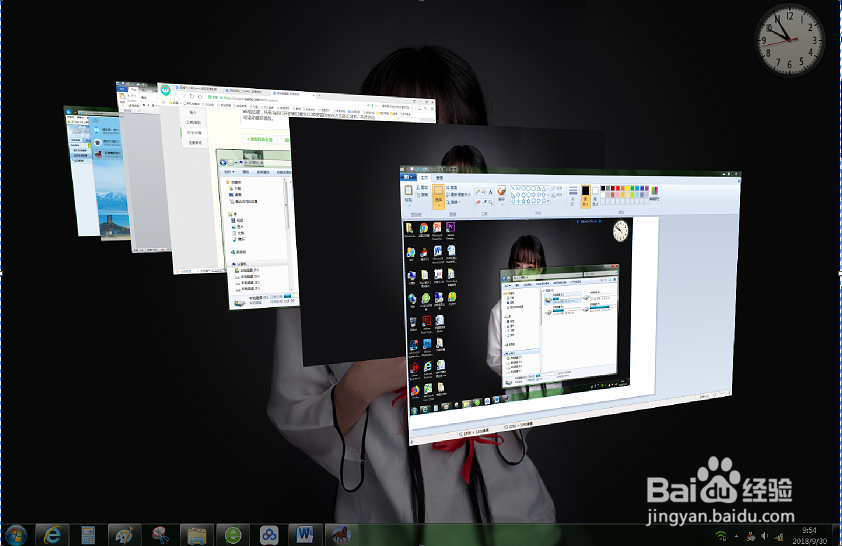The image size is (842, 546).
Task: Open the horse icon app on taskbar
Action: (x=341, y=535)
